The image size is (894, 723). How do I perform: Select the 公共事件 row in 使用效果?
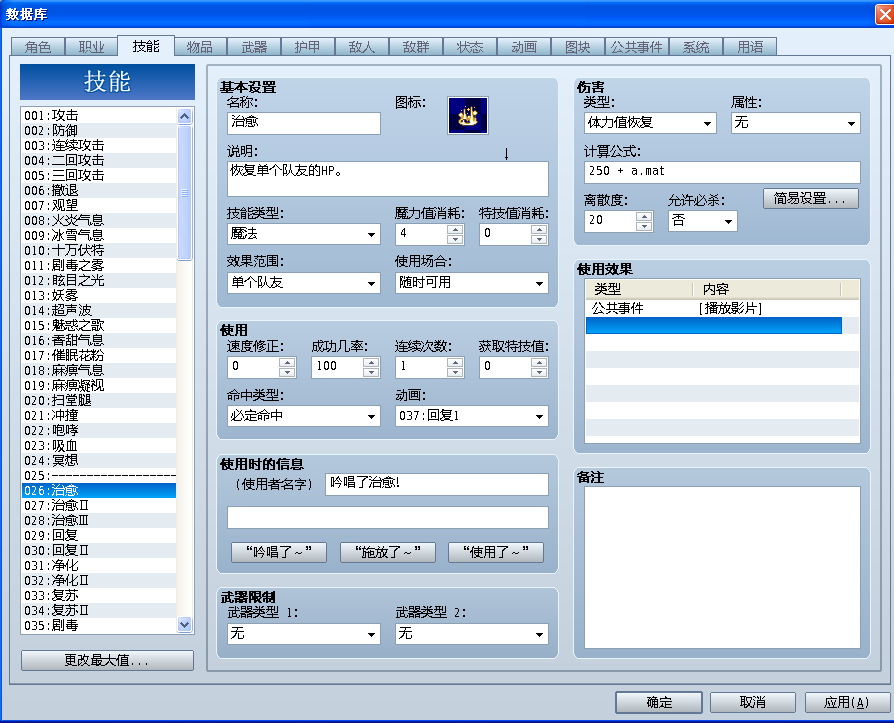[x=714, y=308]
